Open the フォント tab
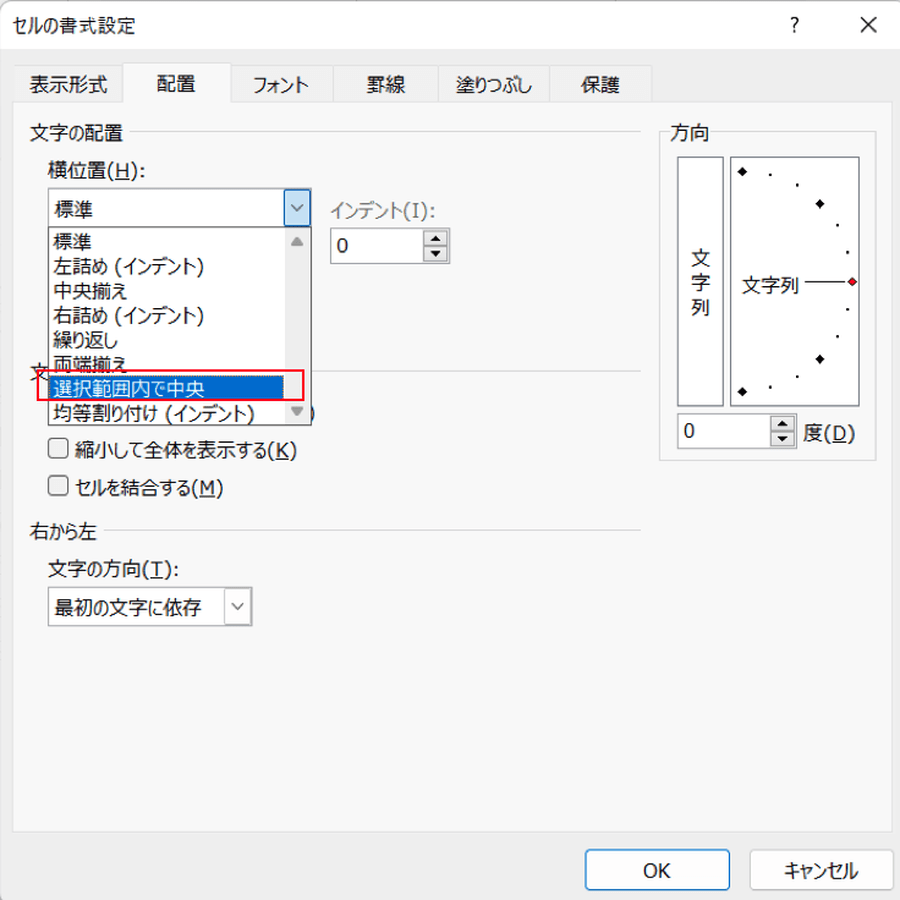This screenshot has height=900, width=900. (x=281, y=84)
